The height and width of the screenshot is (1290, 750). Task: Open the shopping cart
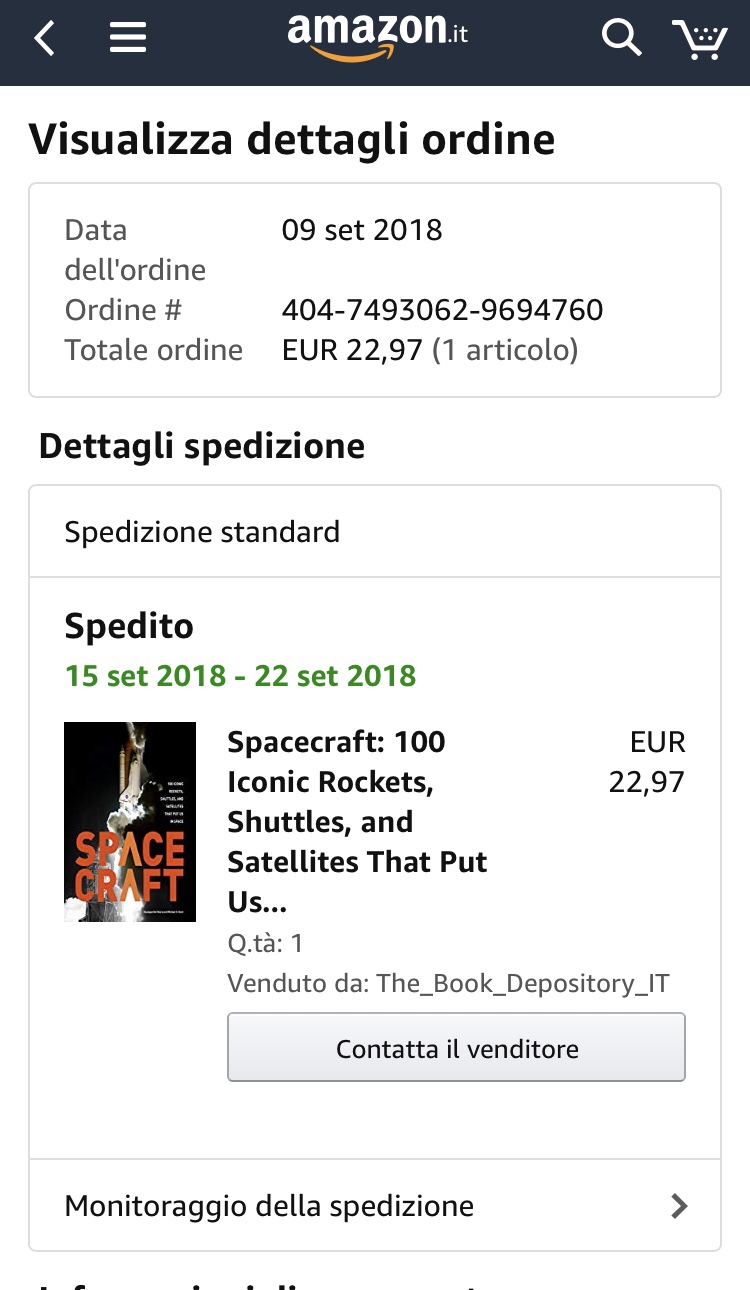700,39
